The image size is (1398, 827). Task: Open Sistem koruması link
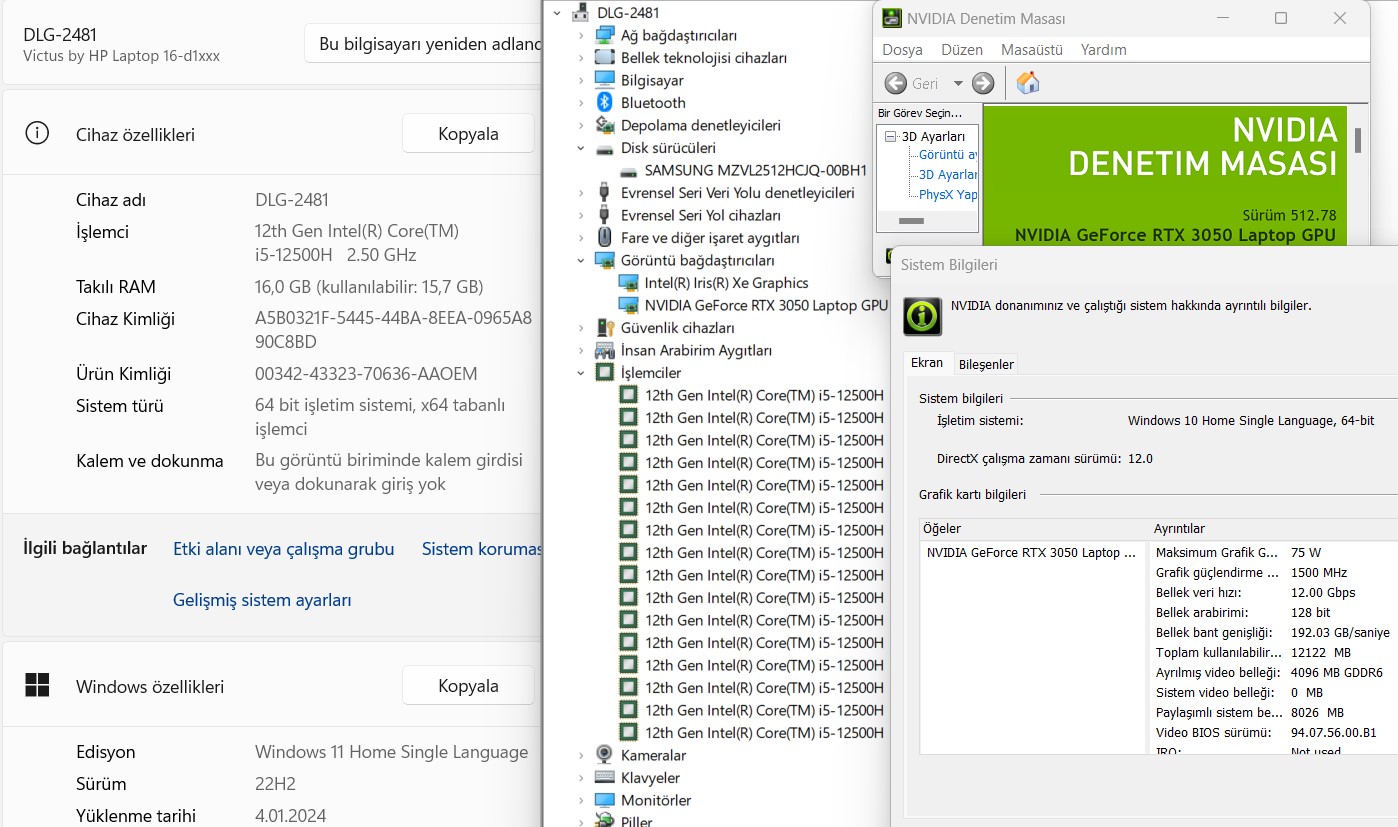tap(481, 549)
